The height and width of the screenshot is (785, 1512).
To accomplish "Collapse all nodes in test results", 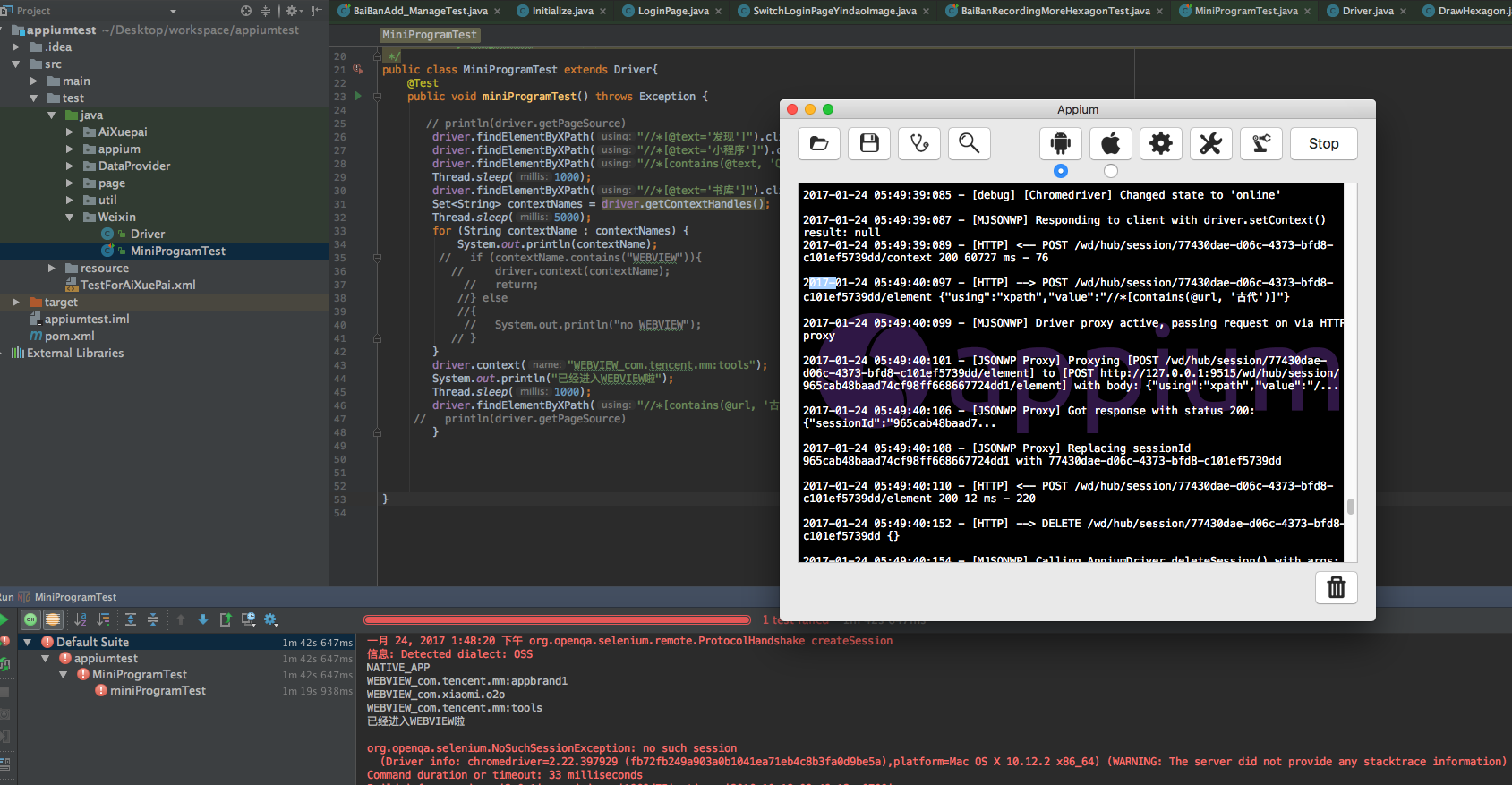I will (x=153, y=619).
